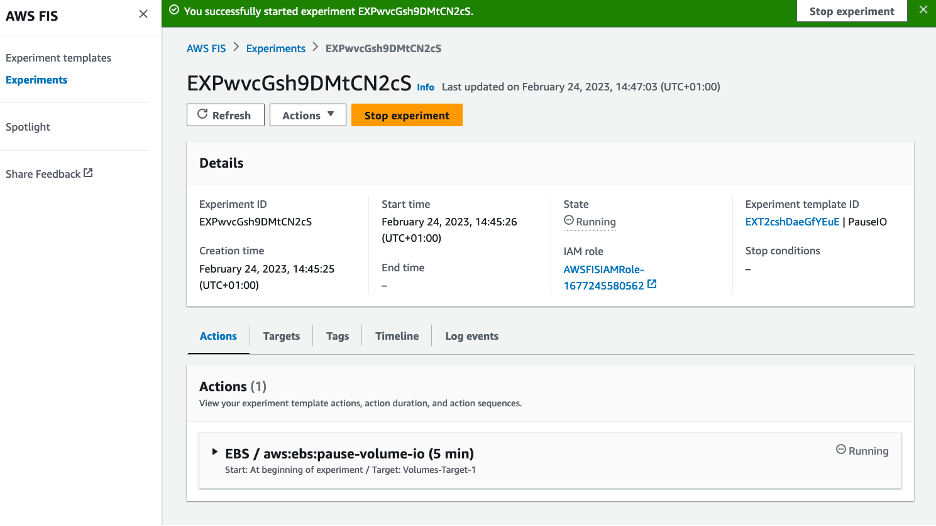Switch to the Targets tab
Screen dimensions: 936x526
coord(281,336)
